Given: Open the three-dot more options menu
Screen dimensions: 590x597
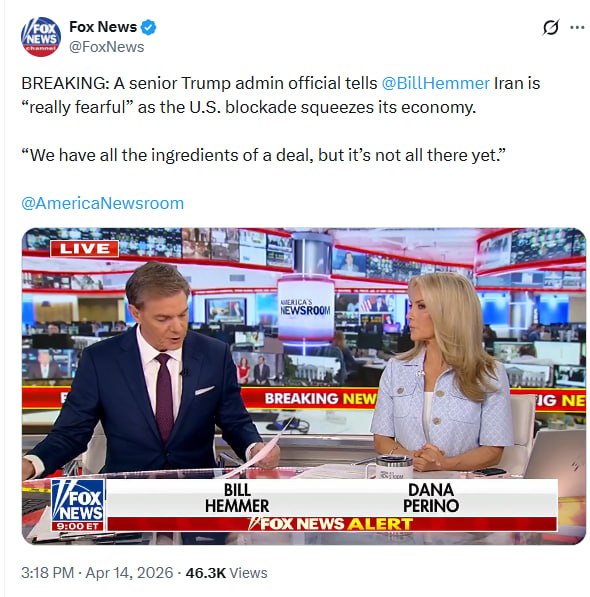Looking at the screenshot, I should 577,27.
